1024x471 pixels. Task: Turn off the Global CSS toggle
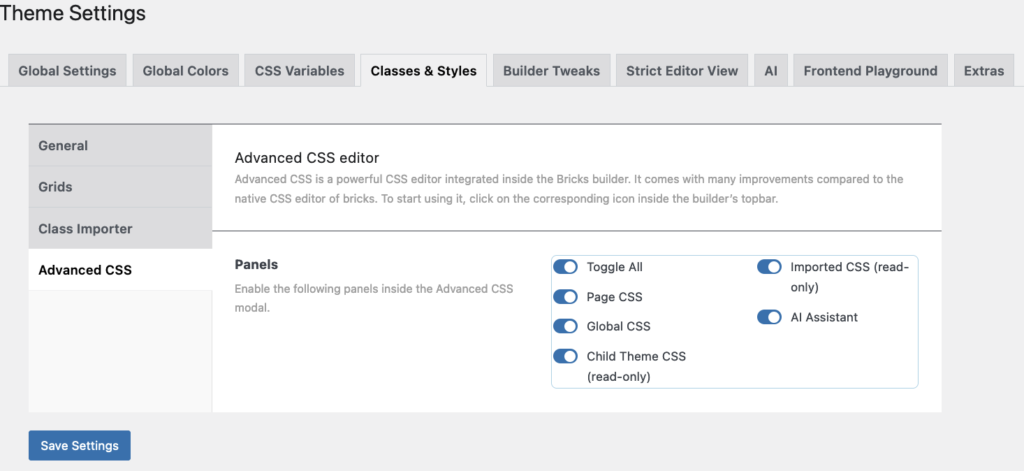[566, 326]
